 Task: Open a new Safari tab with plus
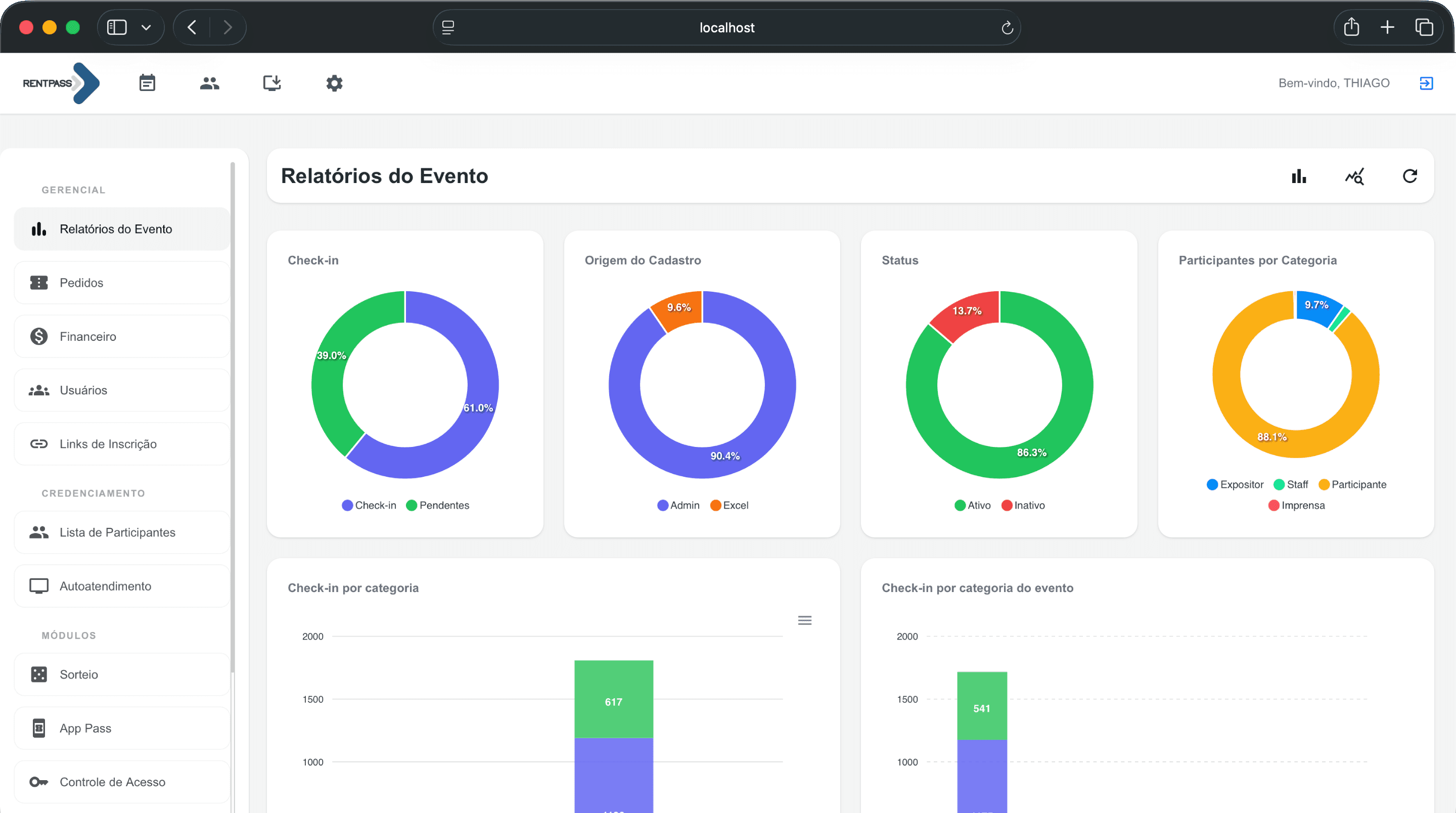click(x=1387, y=27)
